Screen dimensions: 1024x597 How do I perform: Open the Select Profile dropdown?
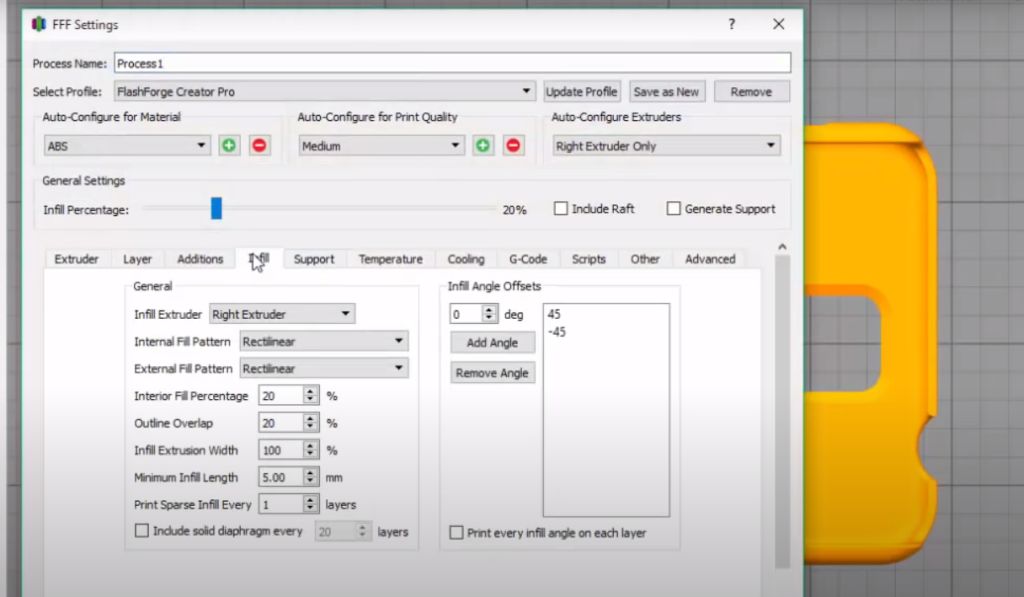click(325, 92)
